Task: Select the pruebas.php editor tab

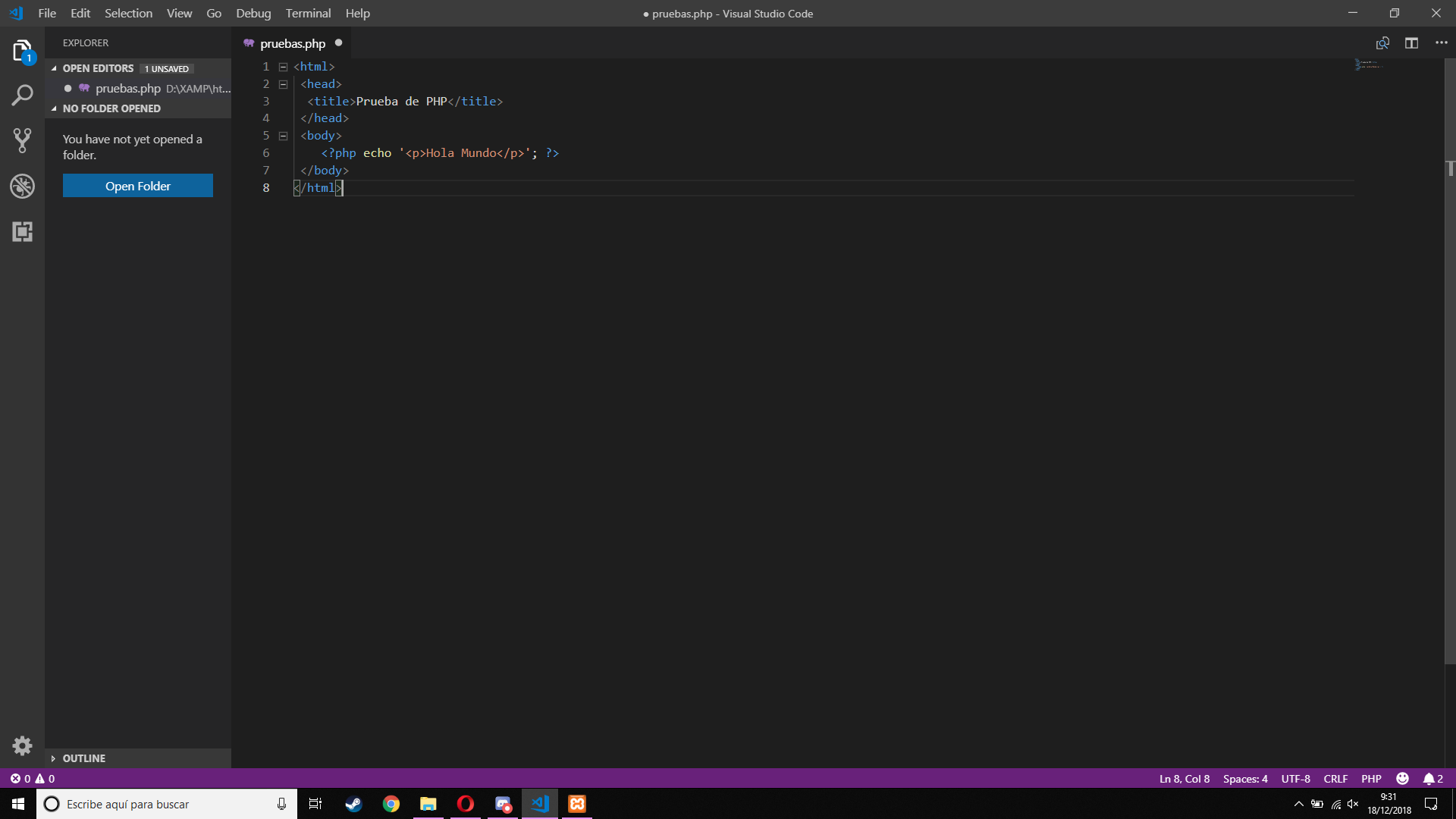Action: [292, 43]
